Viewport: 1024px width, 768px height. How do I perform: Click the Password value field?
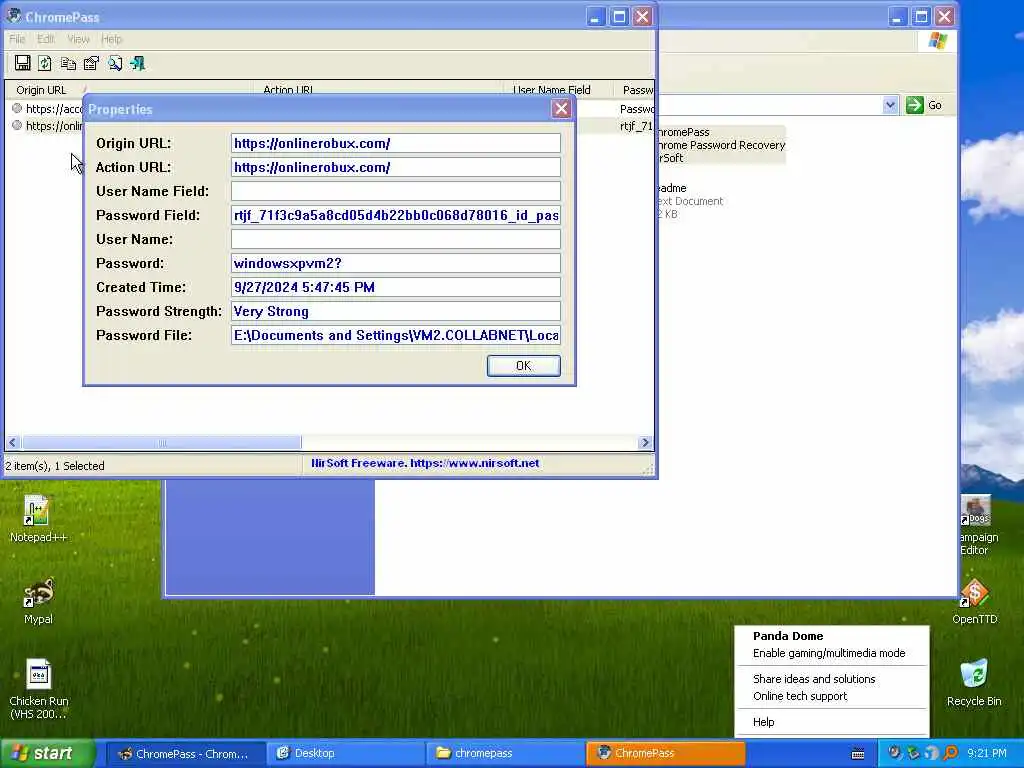coord(396,263)
